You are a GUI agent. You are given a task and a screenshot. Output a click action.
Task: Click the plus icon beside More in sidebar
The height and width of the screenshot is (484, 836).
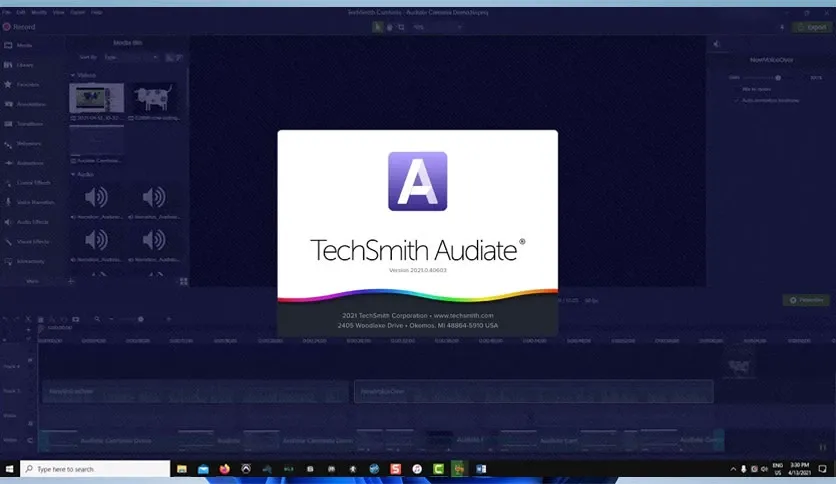point(71,281)
